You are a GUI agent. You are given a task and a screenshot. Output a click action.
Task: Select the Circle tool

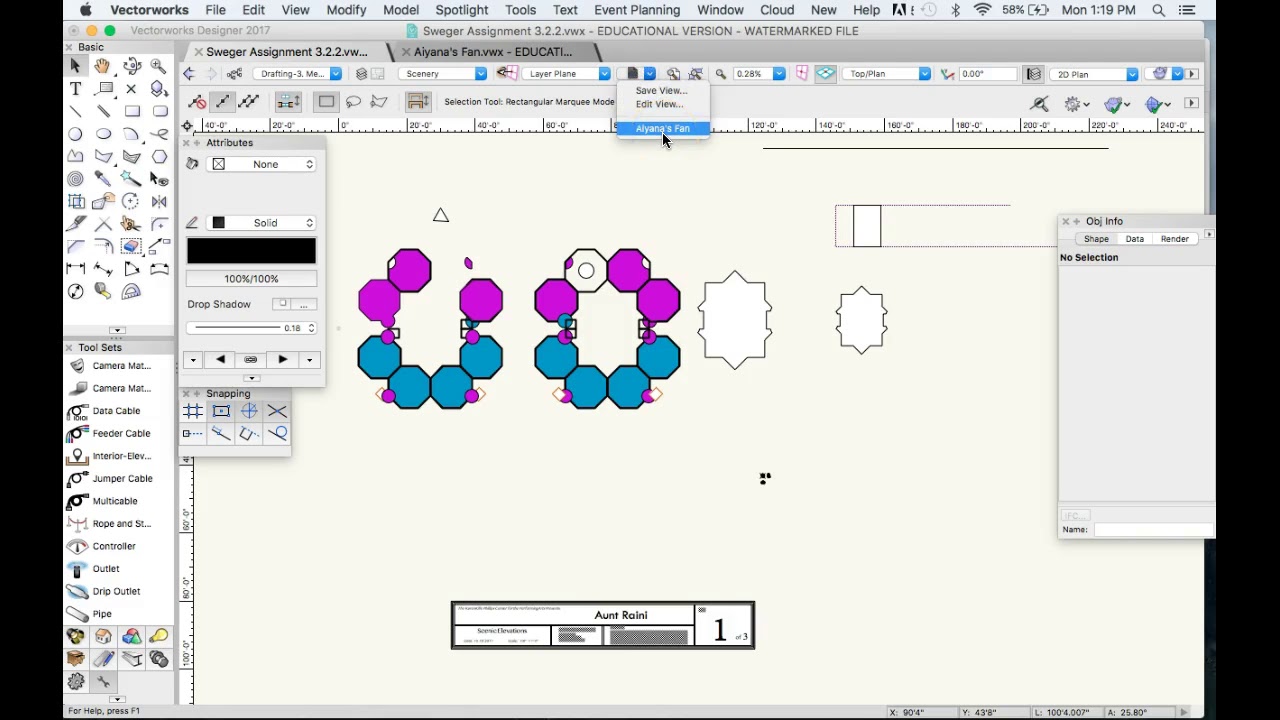(x=75, y=134)
